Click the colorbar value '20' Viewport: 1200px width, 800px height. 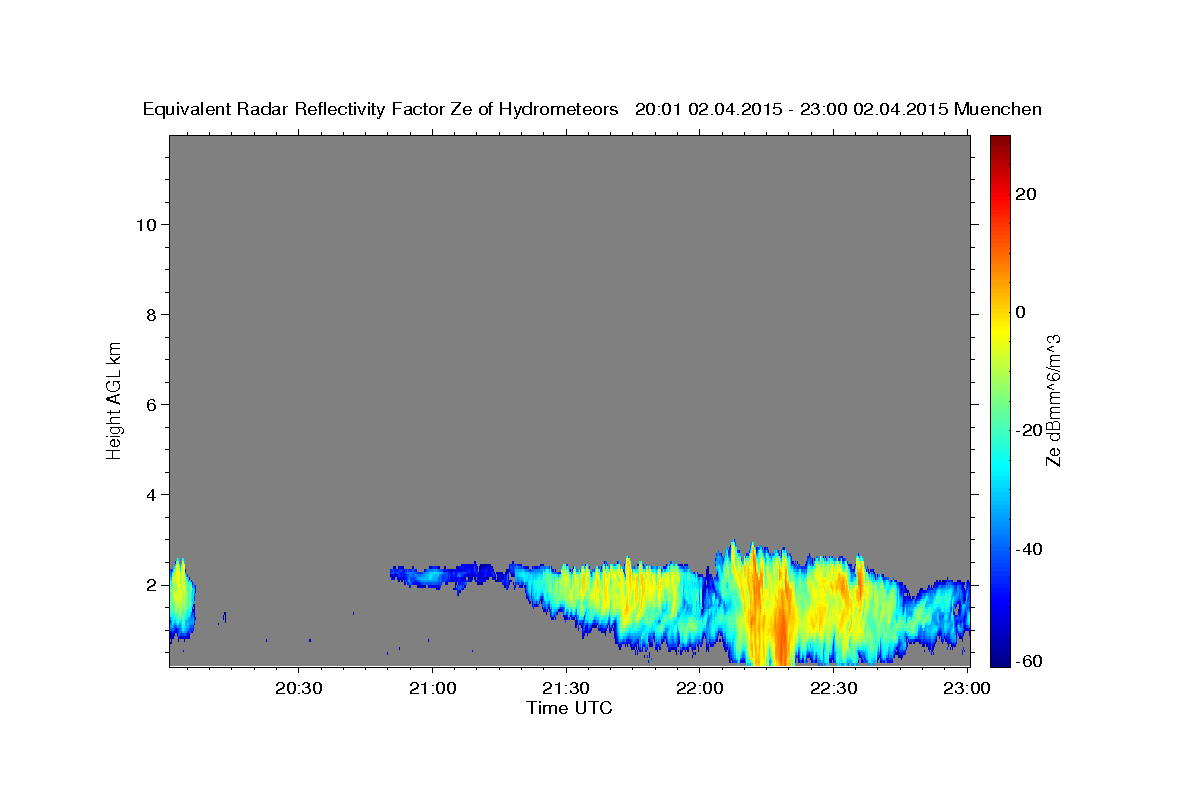tap(1026, 194)
